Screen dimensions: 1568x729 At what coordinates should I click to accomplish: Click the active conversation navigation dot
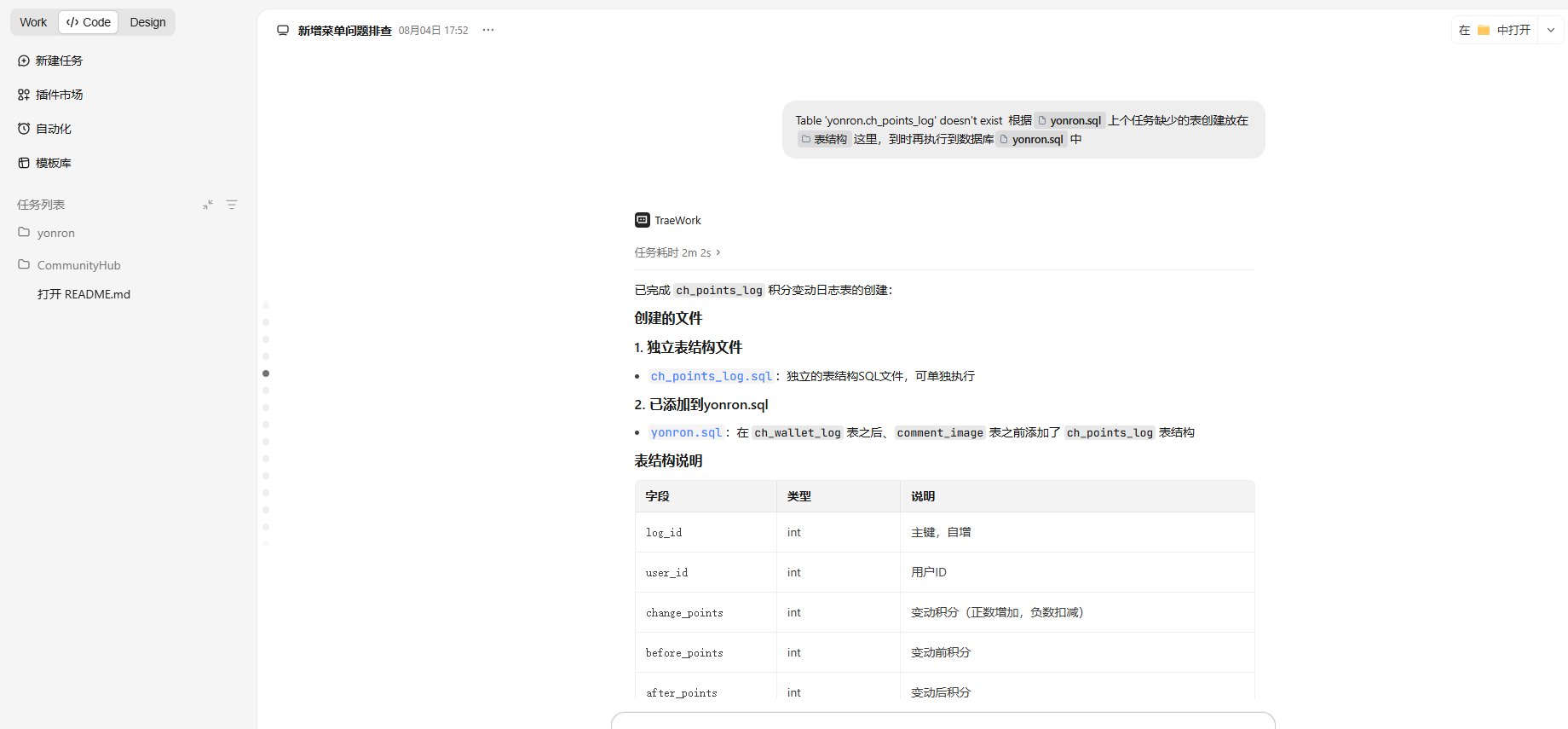pos(266,373)
